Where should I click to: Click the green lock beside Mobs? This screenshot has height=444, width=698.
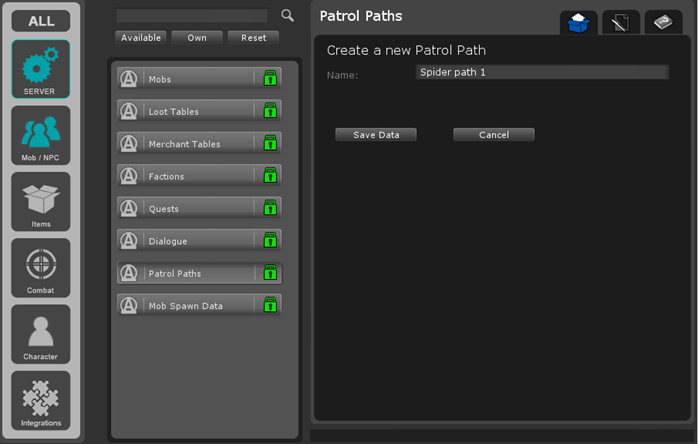pos(269,79)
